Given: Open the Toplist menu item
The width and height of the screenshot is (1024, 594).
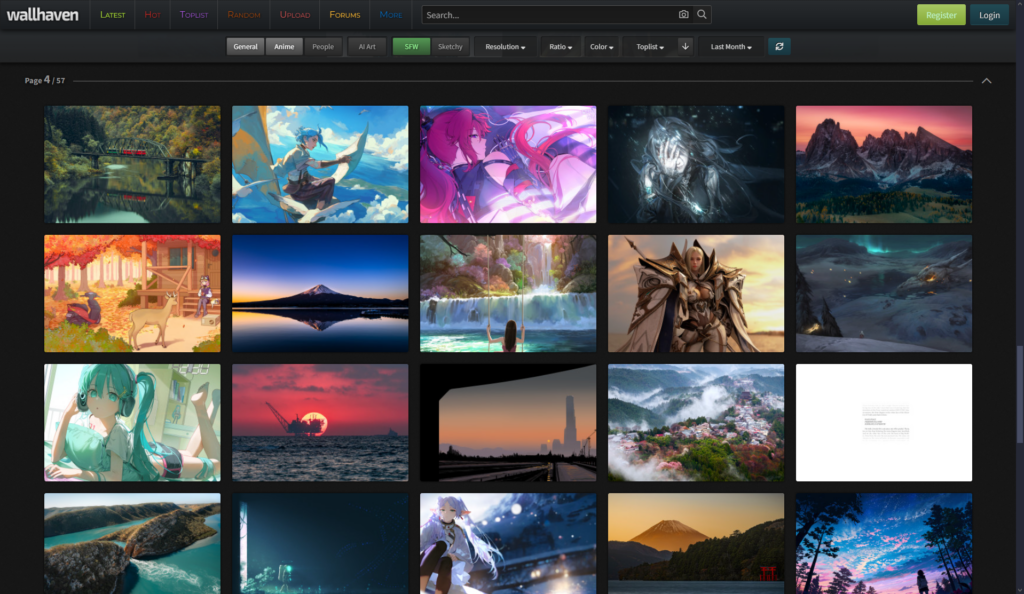Looking at the screenshot, I should tap(194, 14).
